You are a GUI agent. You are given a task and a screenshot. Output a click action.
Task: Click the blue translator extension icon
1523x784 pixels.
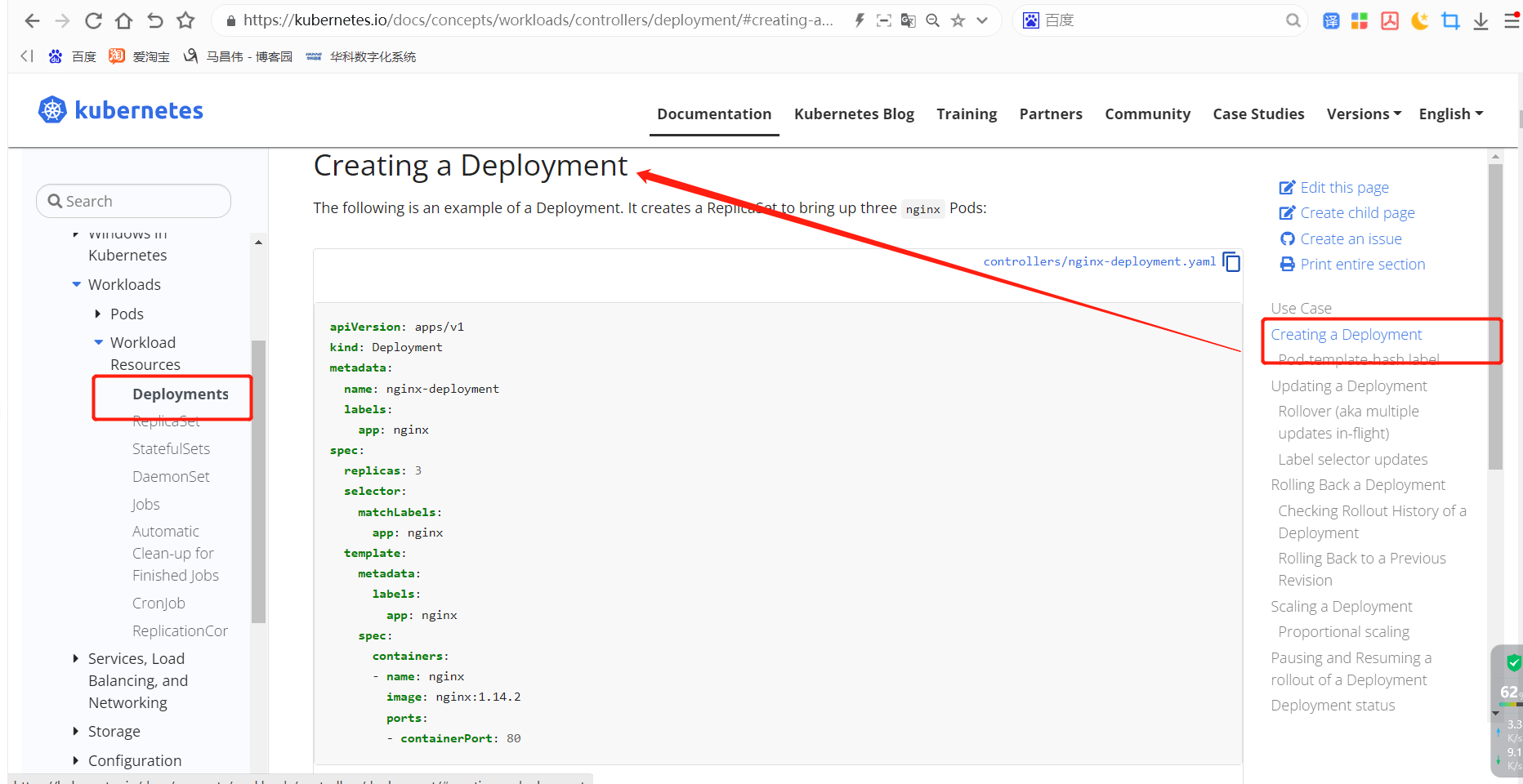pos(1331,21)
